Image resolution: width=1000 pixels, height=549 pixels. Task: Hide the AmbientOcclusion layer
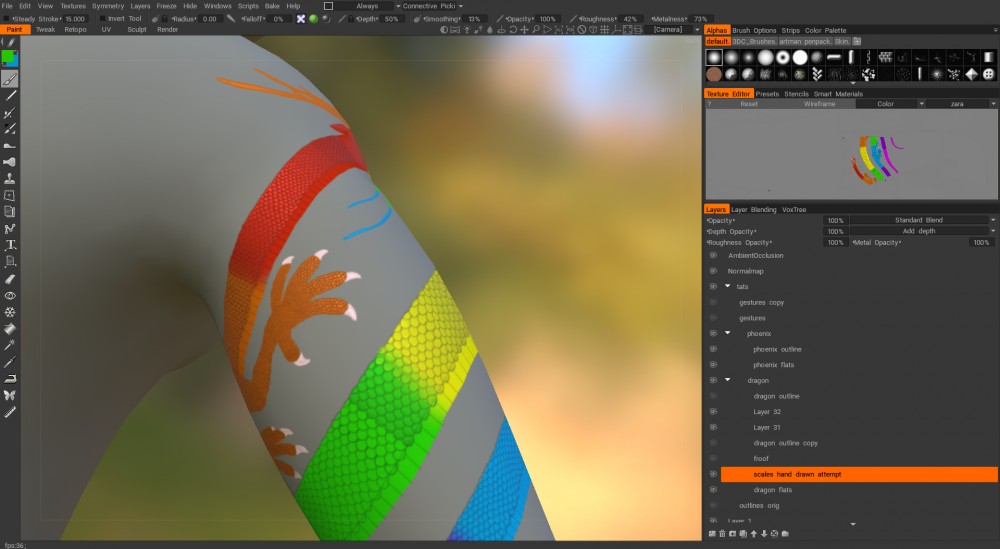point(713,255)
